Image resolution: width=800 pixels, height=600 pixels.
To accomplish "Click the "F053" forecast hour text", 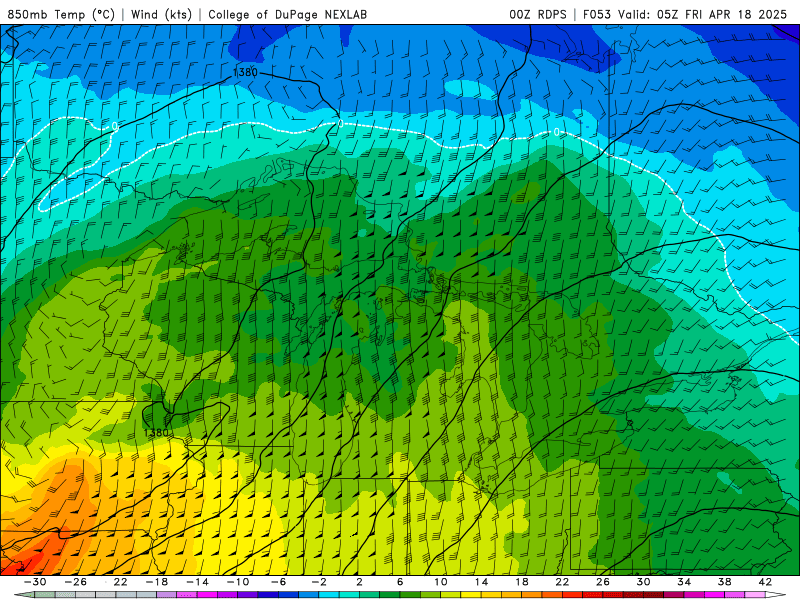I will click(x=597, y=14).
